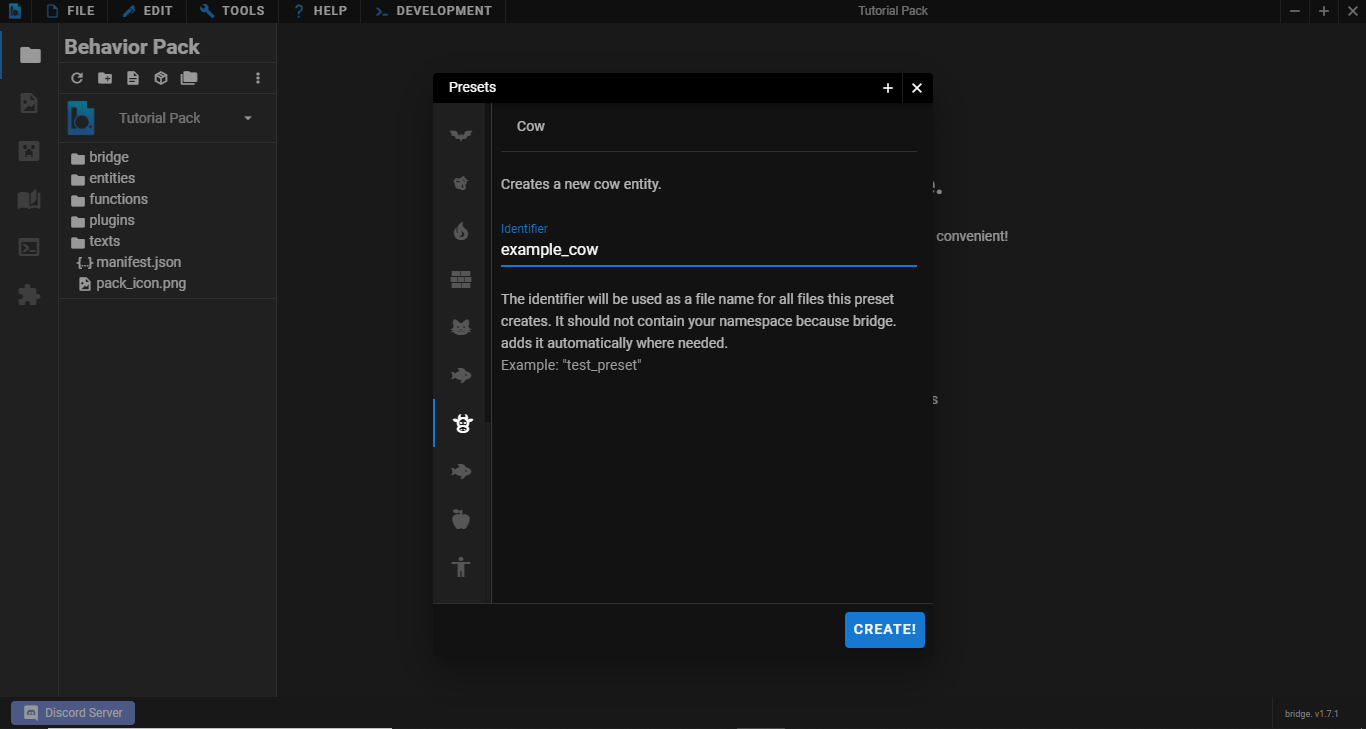Expand the Tutorial Pack project dropdown
The image size is (1366, 729).
248,118
